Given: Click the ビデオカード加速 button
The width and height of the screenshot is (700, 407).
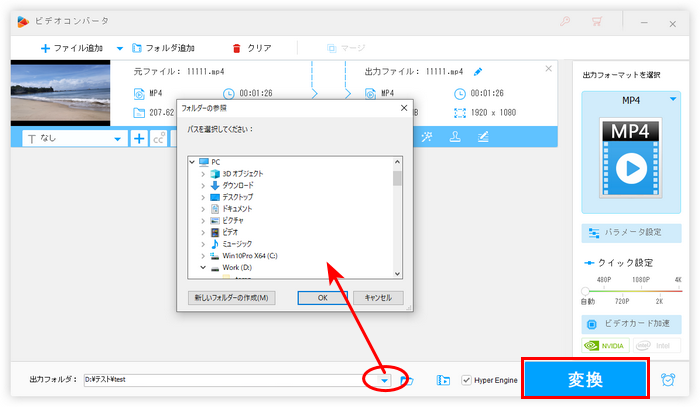Looking at the screenshot, I should pos(631,324).
